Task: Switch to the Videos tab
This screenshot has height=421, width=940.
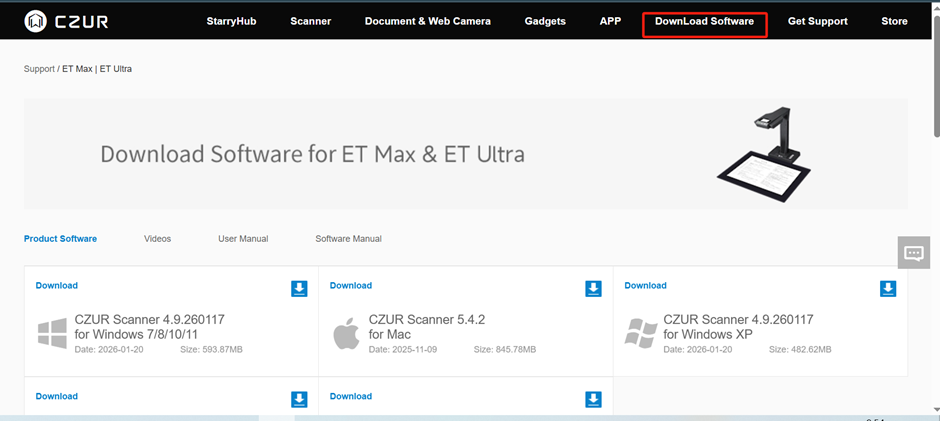Action: [x=157, y=239]
